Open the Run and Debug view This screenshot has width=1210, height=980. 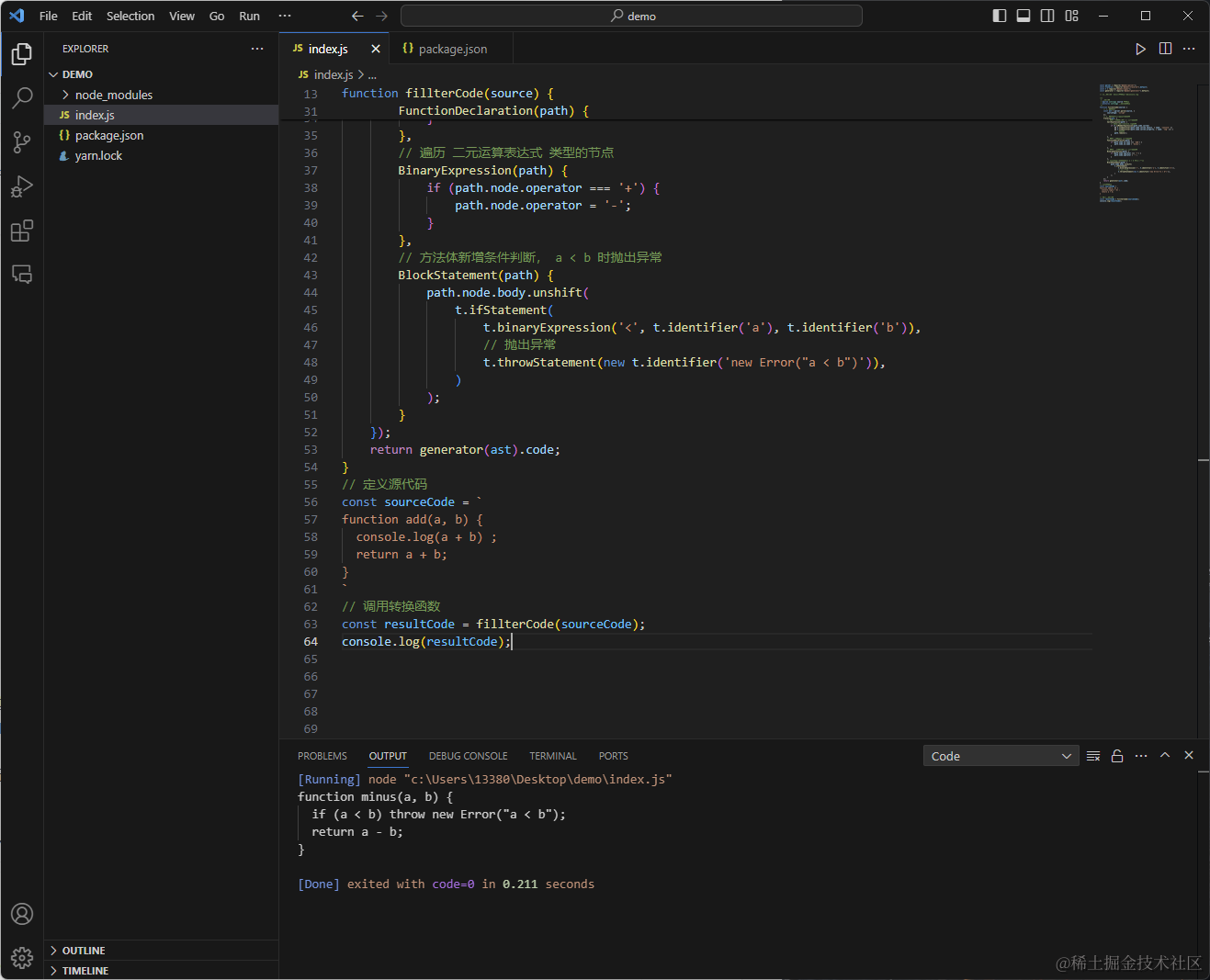tap(22, 186)
